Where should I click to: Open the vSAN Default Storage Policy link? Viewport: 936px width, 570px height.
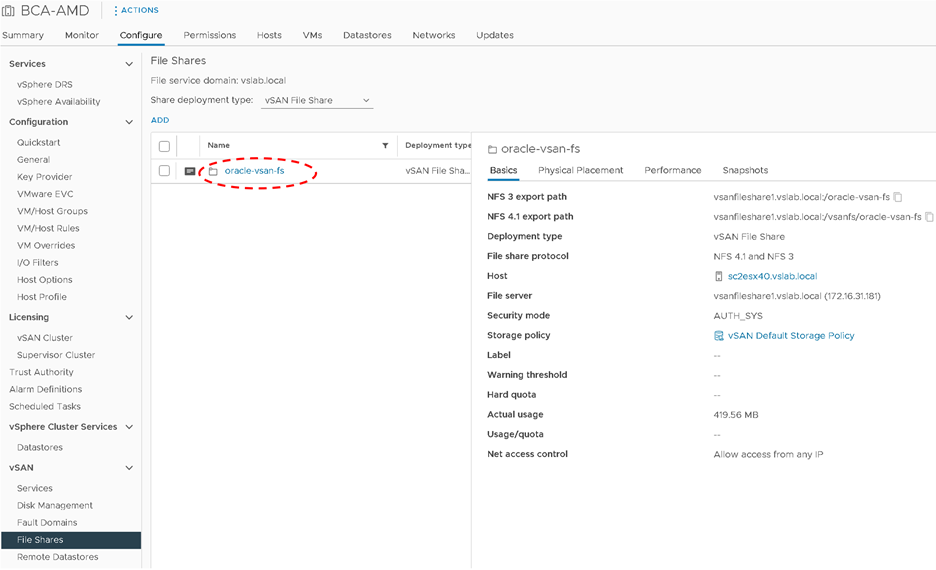[791, 336]
